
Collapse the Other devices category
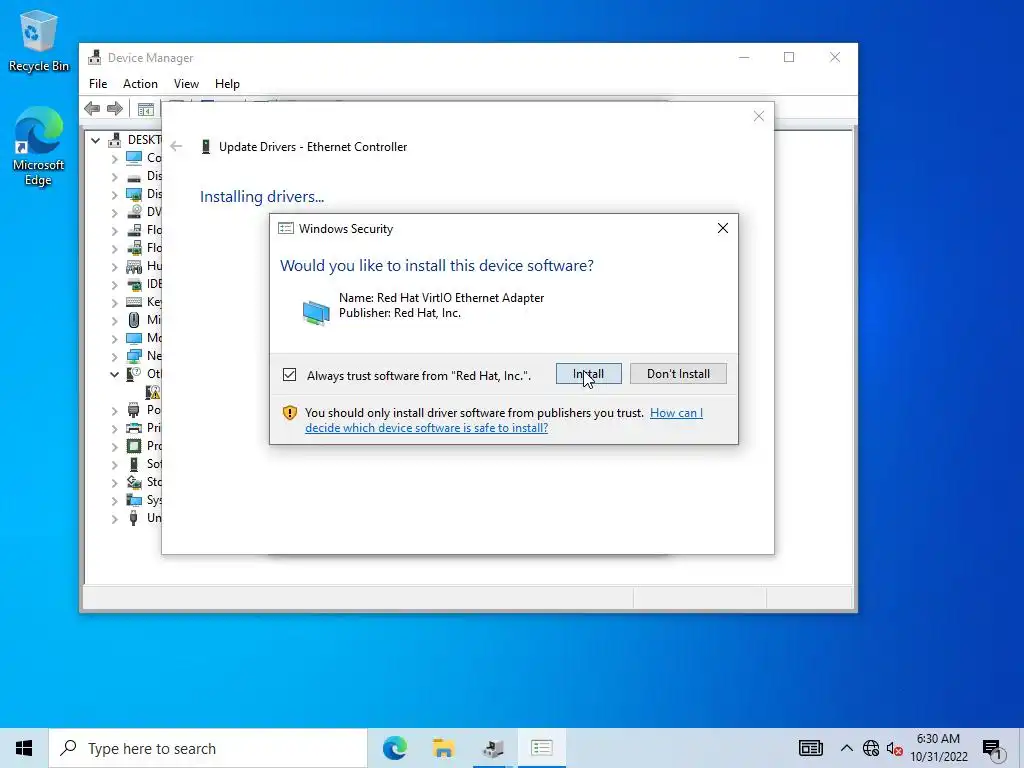[x=114, y=374]
